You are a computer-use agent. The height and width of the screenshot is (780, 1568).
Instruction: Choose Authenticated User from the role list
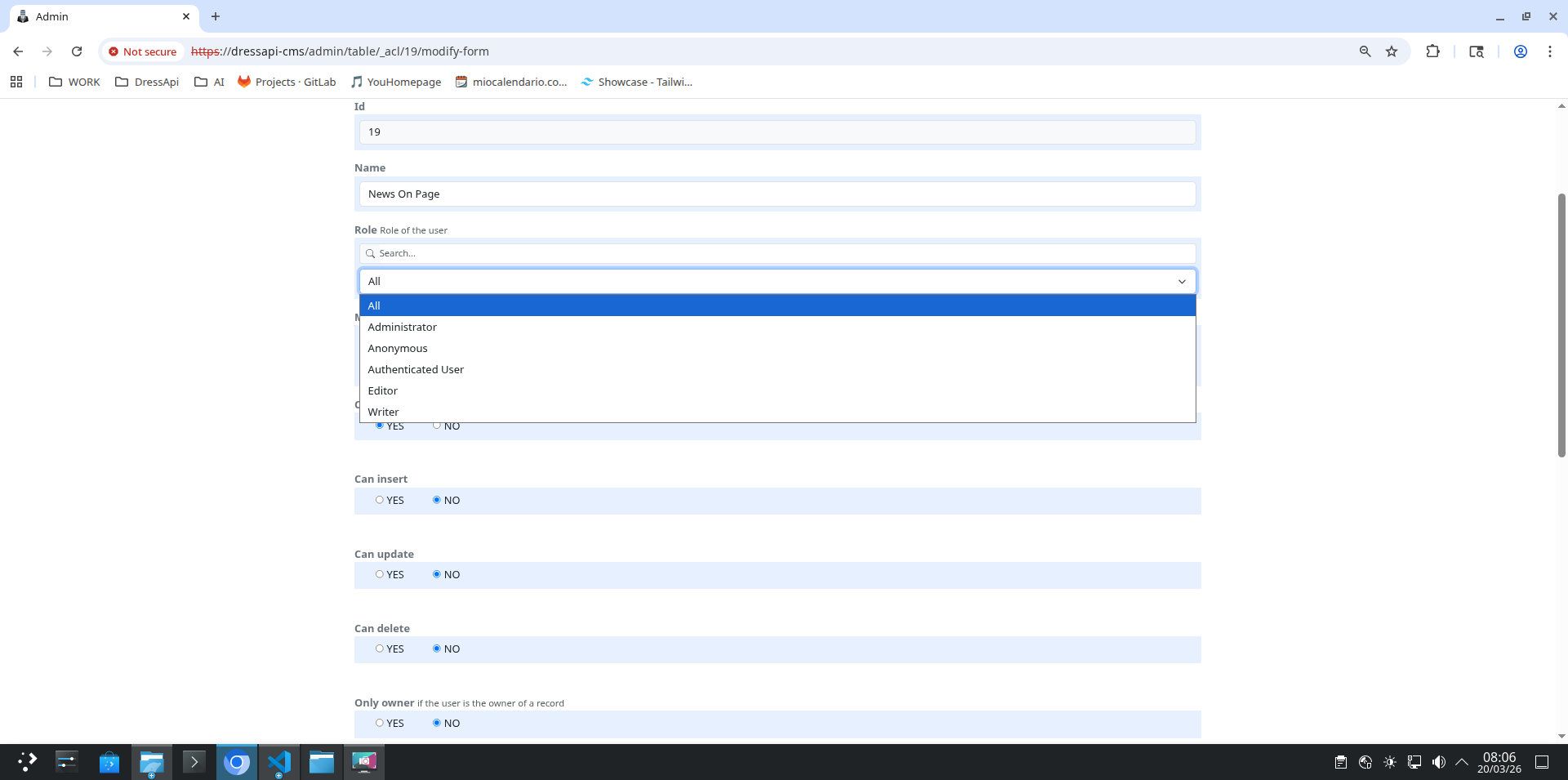point(777,369)
